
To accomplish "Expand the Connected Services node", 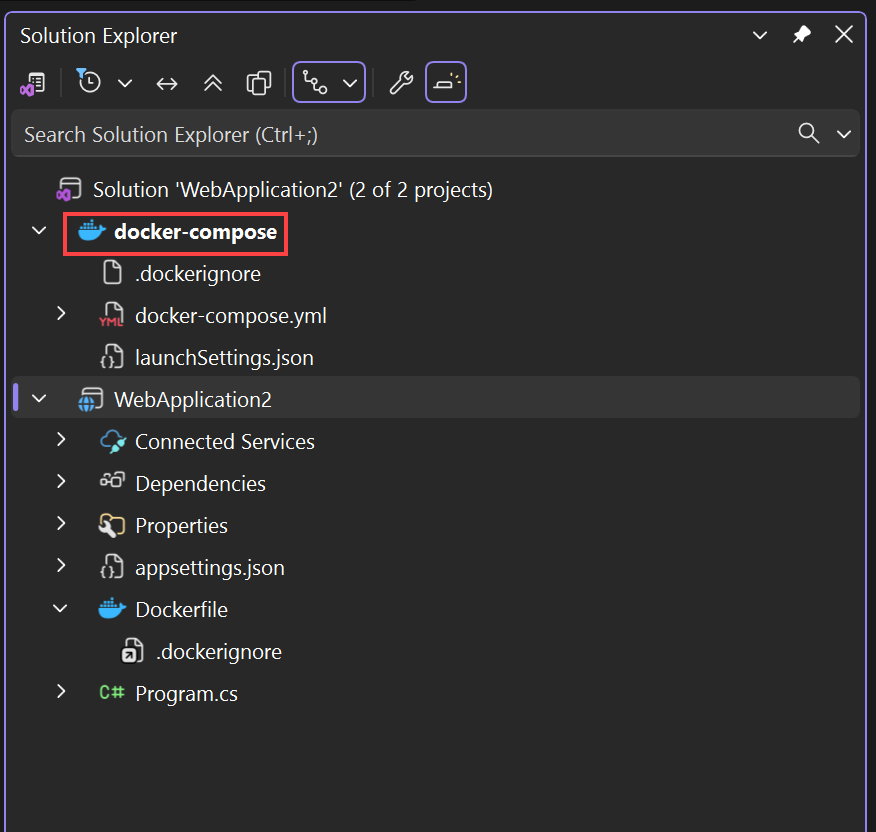I will [61, 441].
